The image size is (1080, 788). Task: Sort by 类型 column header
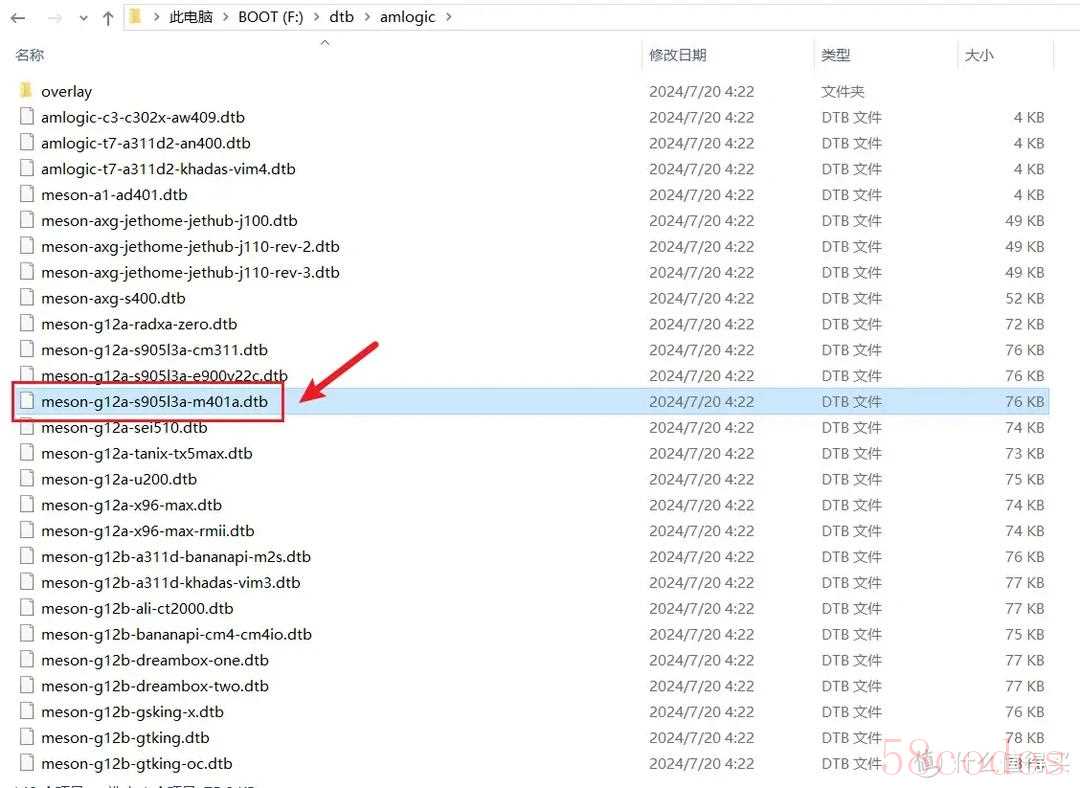(835, 55)
